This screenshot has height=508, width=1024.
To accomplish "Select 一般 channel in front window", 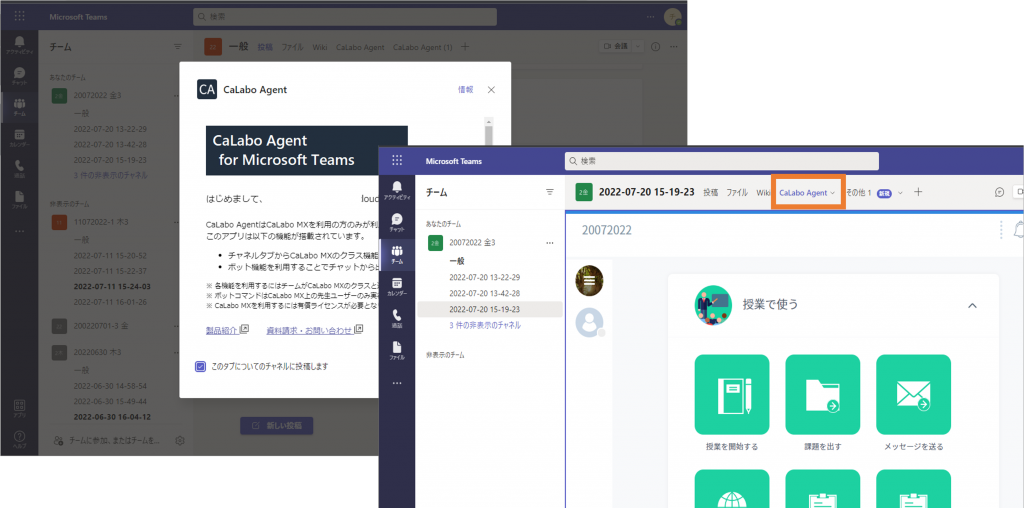I will [457, 261].
